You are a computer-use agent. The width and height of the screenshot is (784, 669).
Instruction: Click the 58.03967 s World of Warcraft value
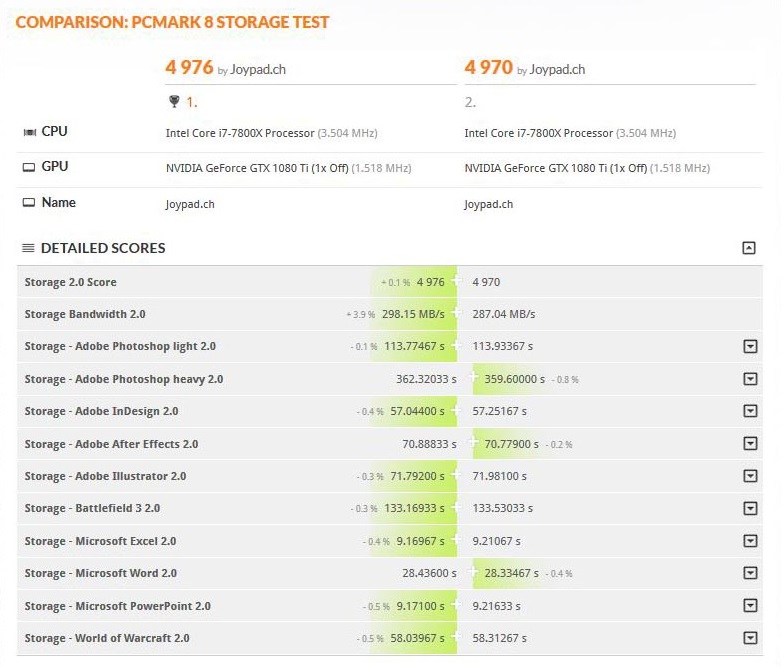tap(418, 638)
